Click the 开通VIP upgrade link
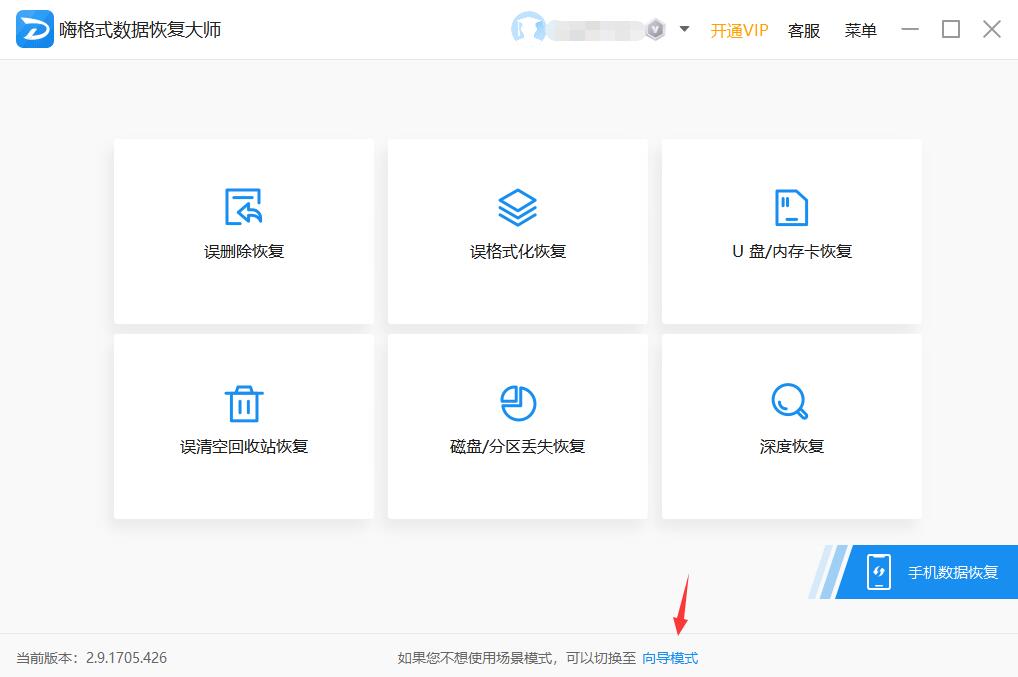 point(739,30)
